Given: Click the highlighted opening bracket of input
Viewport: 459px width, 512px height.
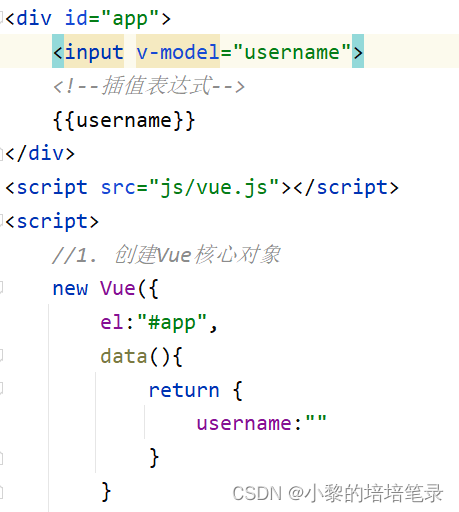Looking at the screenshot, I should [58, 52].
